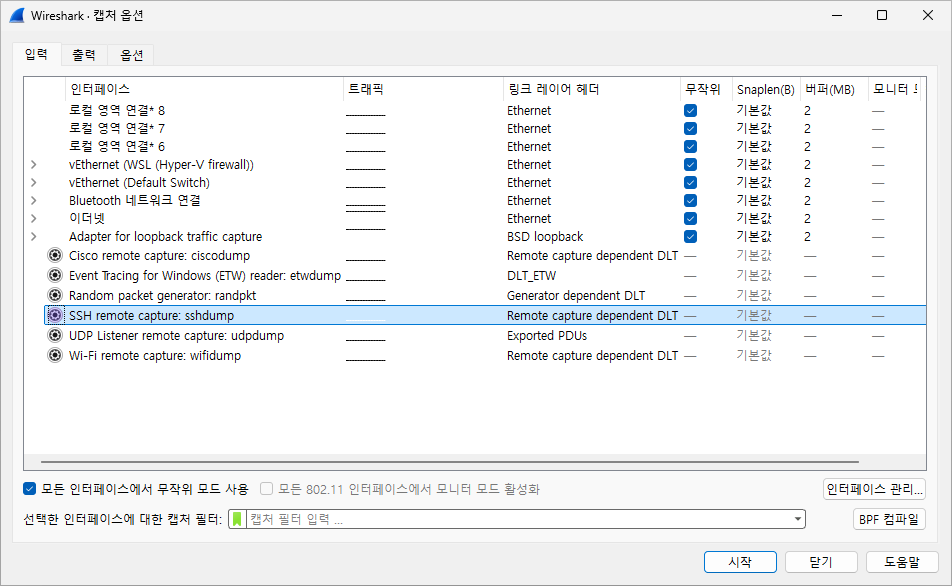The height and width of the screenshot is (586, 952).
Task: Sort by 링크 레이어 헤더 column header
Action: click(x=591, y=89)
